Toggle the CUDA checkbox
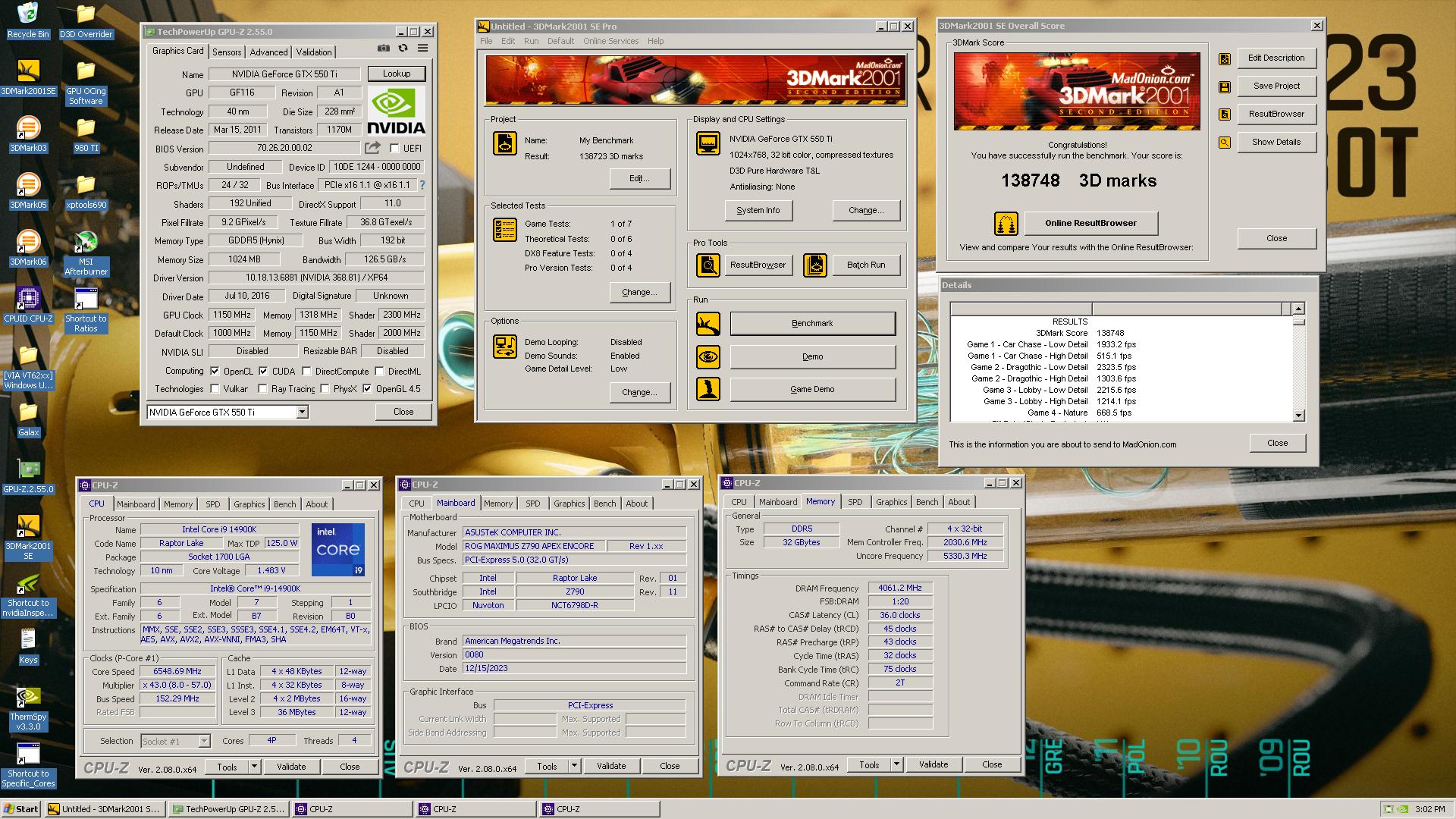The width and height of the screenshot is (1456, 819). (263, 372)
